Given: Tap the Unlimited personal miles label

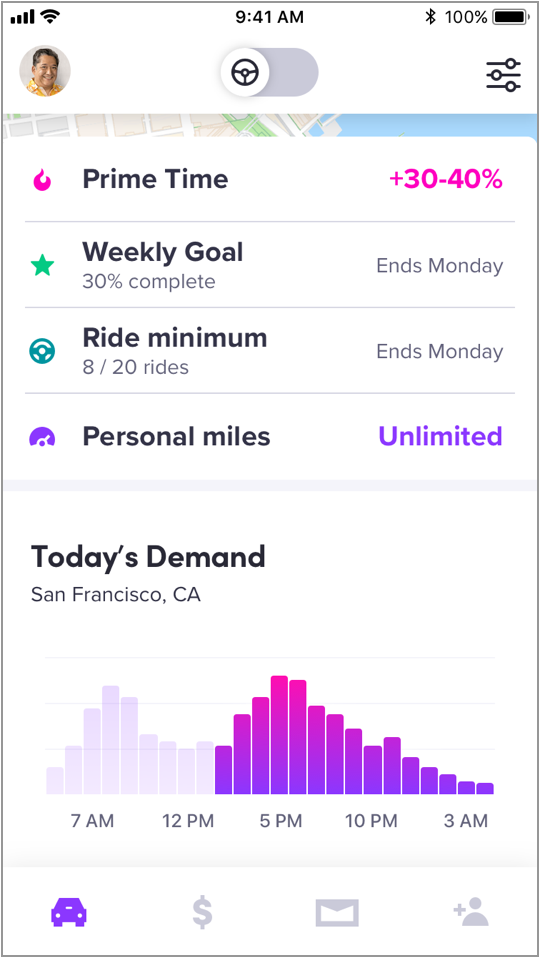Looking at the screenshot, I should click(440, 436).
